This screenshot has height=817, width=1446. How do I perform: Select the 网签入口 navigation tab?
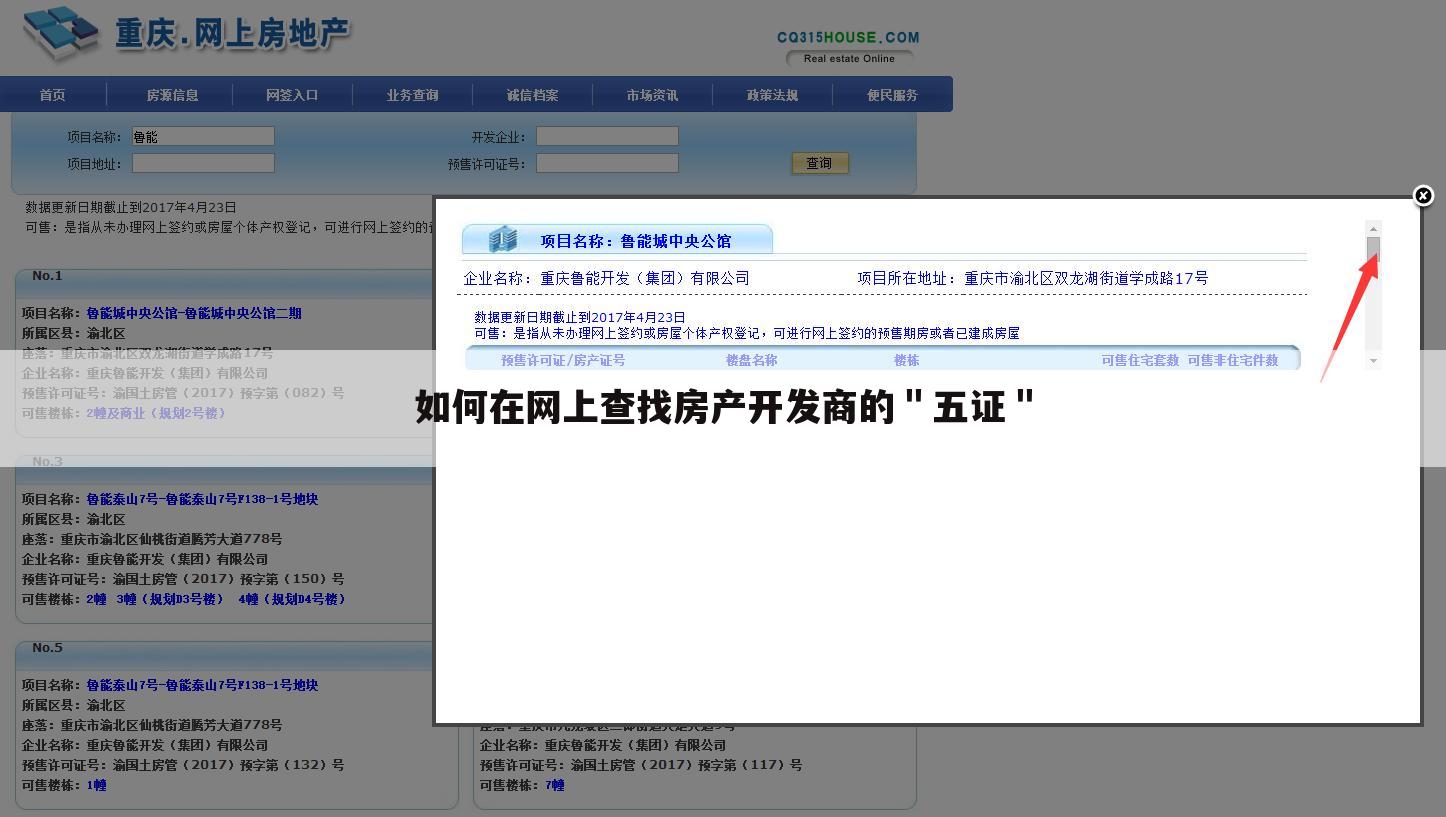coord(292,94)
